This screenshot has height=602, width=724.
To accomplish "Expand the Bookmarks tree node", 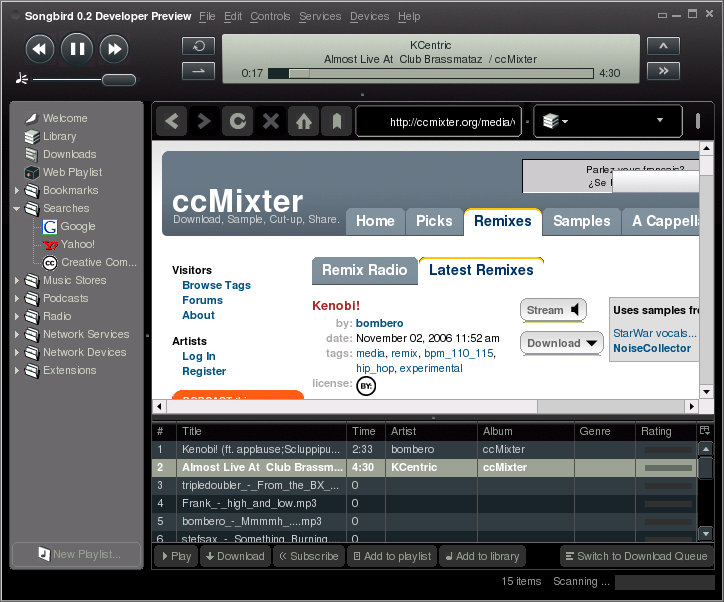I will pos(17,190).
